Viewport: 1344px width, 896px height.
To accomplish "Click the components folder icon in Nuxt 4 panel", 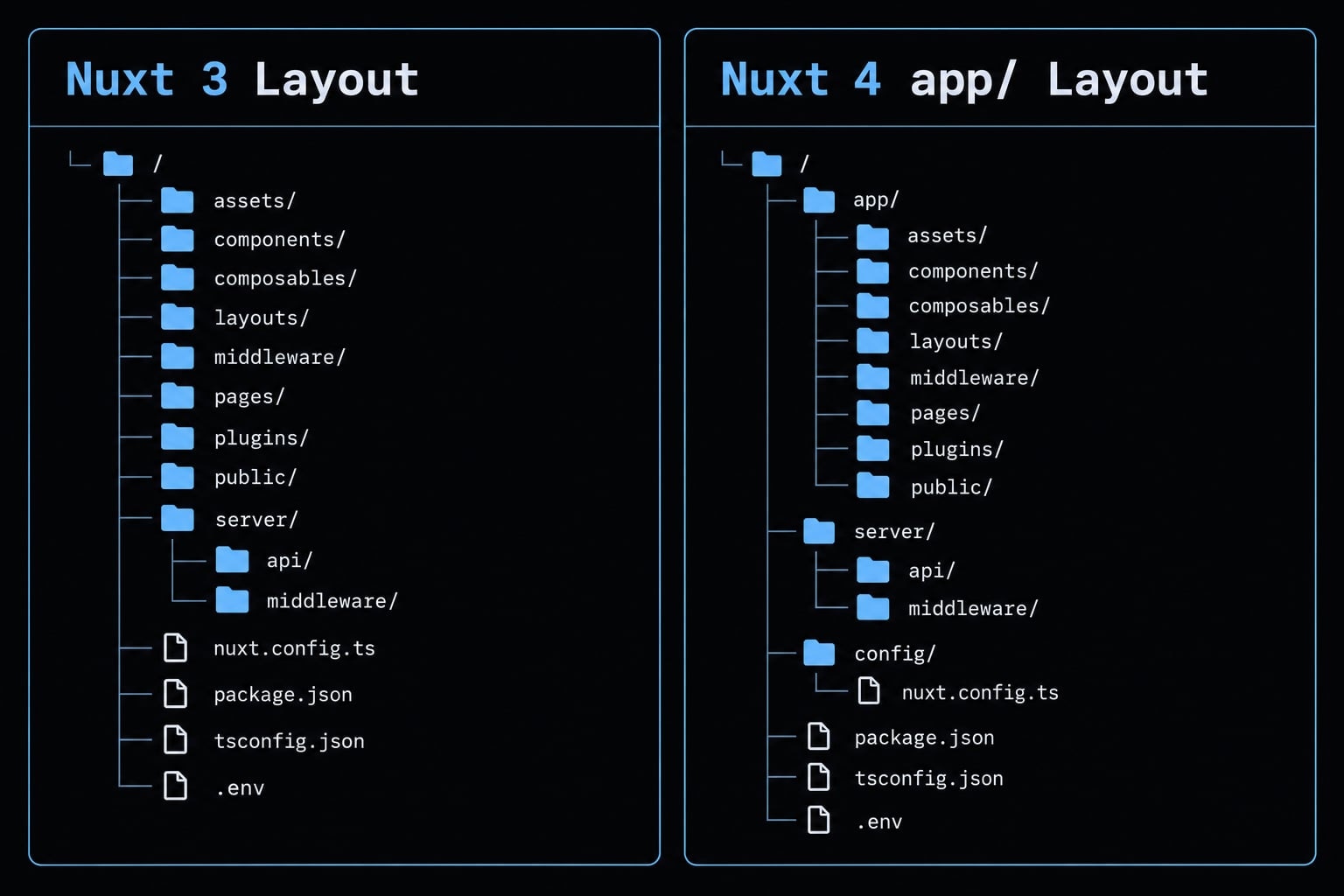I will [x=872, y=271].
